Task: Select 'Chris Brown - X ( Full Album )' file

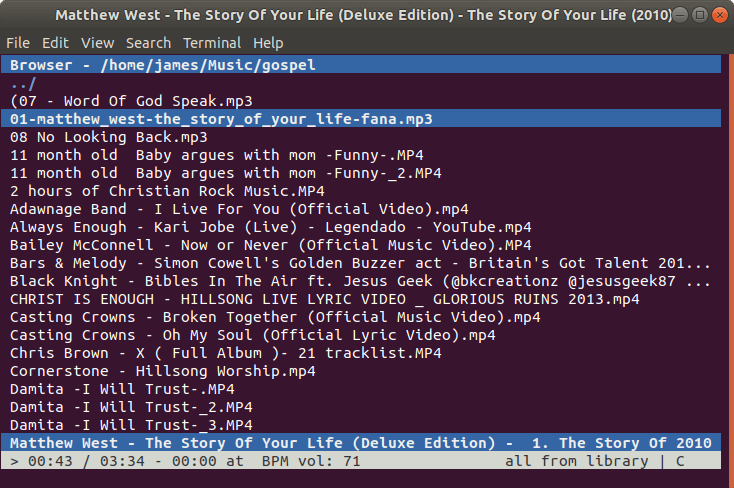Action: coord(226,353)
